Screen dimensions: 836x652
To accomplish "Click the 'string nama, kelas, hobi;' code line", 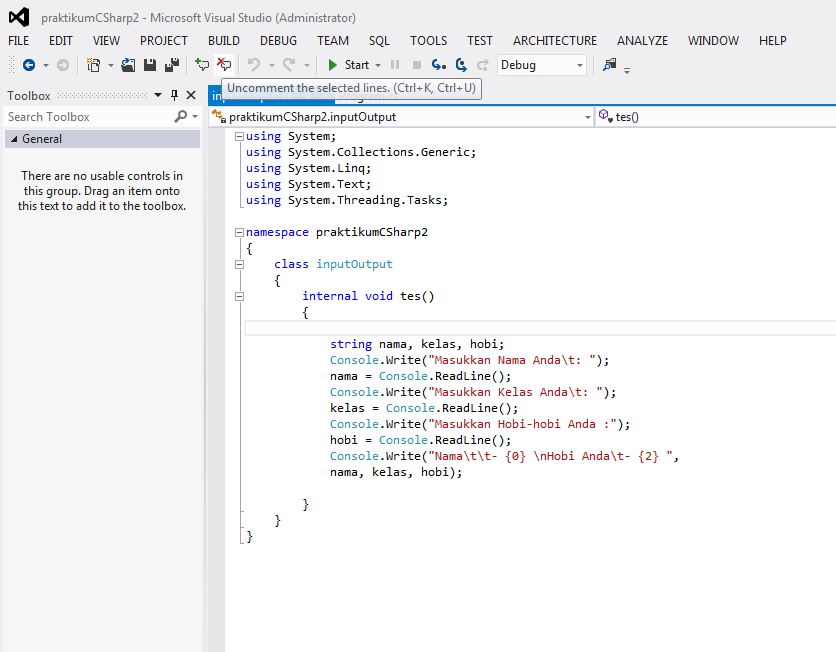I will pos(416,344).
